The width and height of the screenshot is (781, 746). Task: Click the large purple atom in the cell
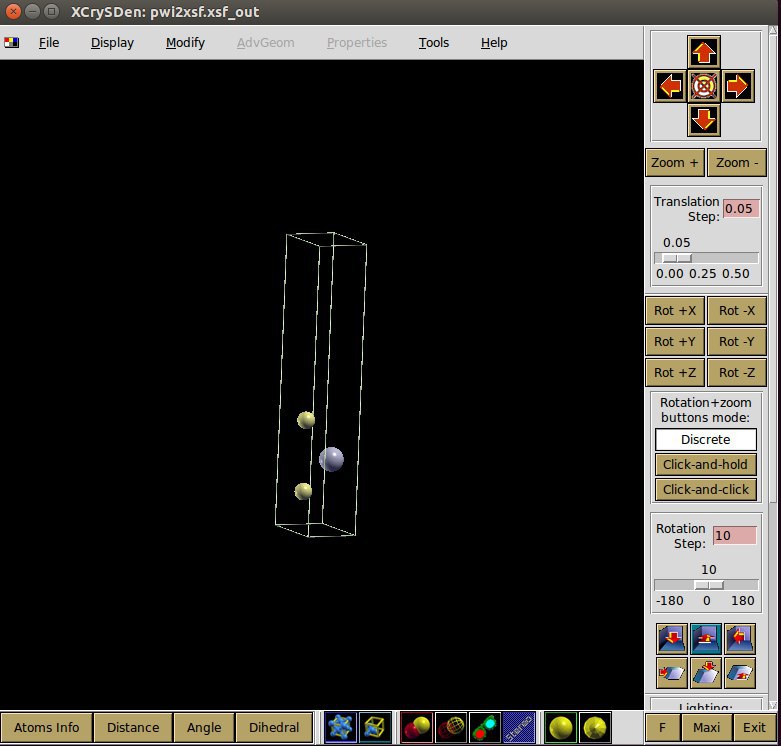coord(331,459)
